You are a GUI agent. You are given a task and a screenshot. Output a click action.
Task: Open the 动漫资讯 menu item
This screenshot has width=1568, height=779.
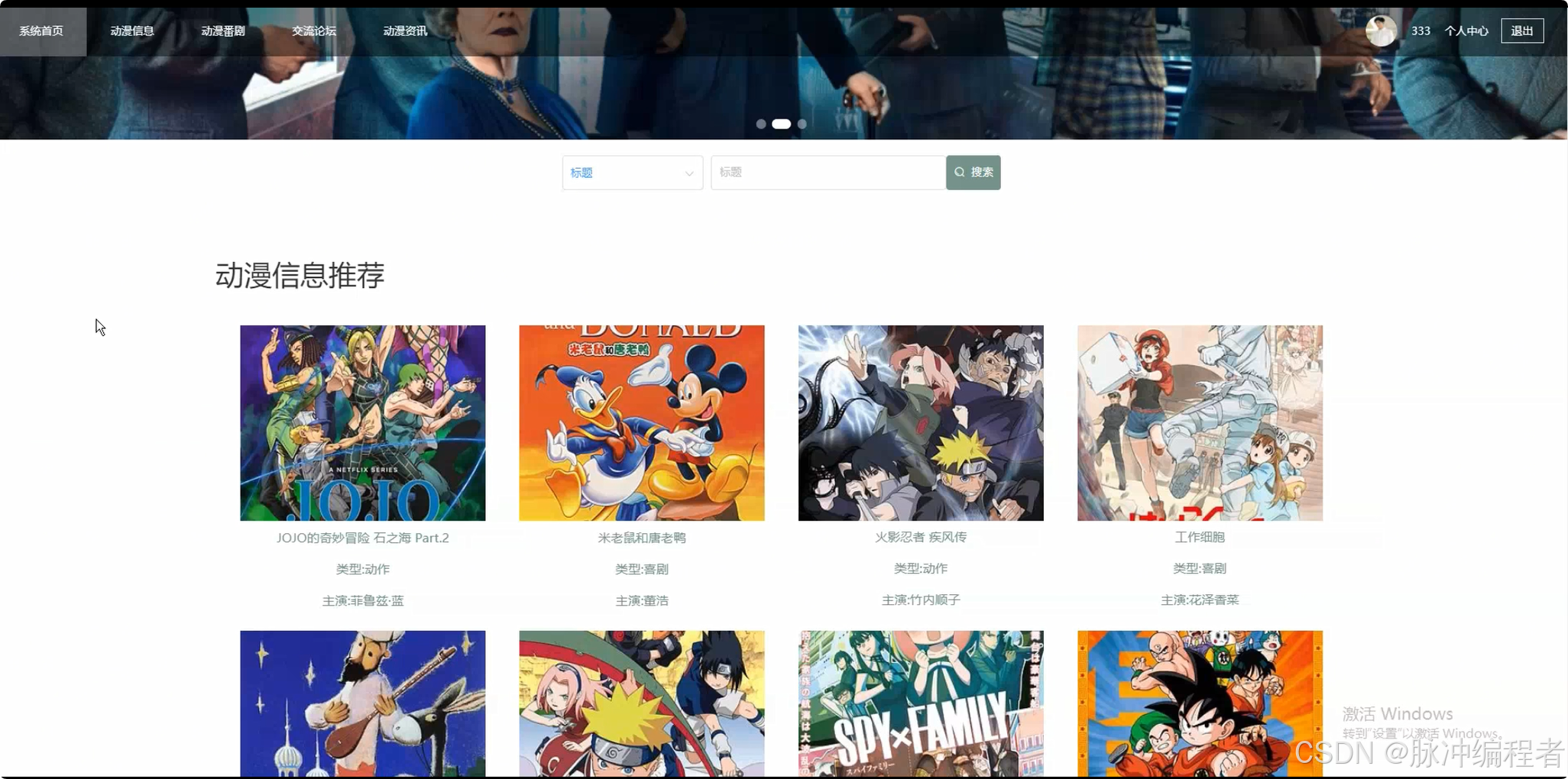405,31
